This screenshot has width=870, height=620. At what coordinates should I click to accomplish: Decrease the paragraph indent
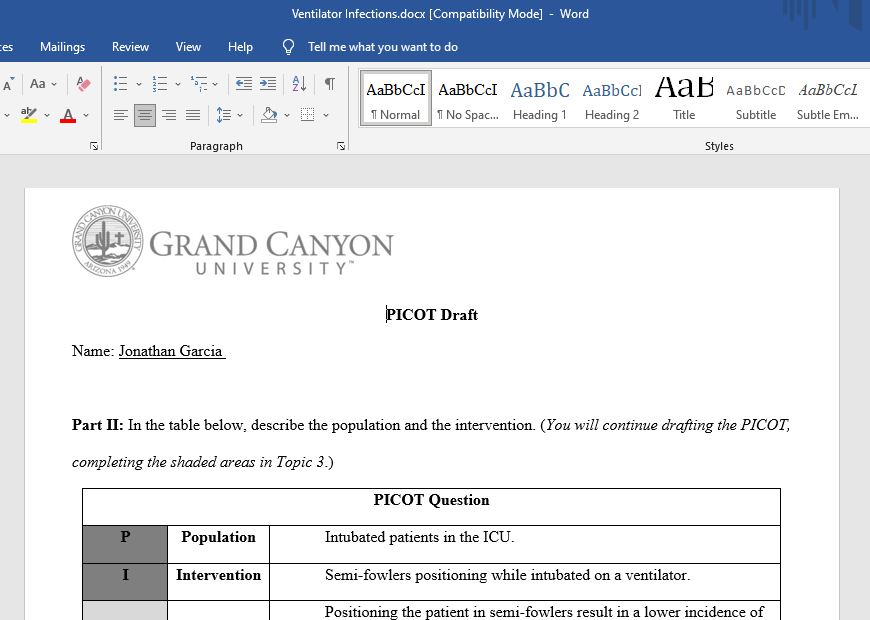(x=244, y=84)
